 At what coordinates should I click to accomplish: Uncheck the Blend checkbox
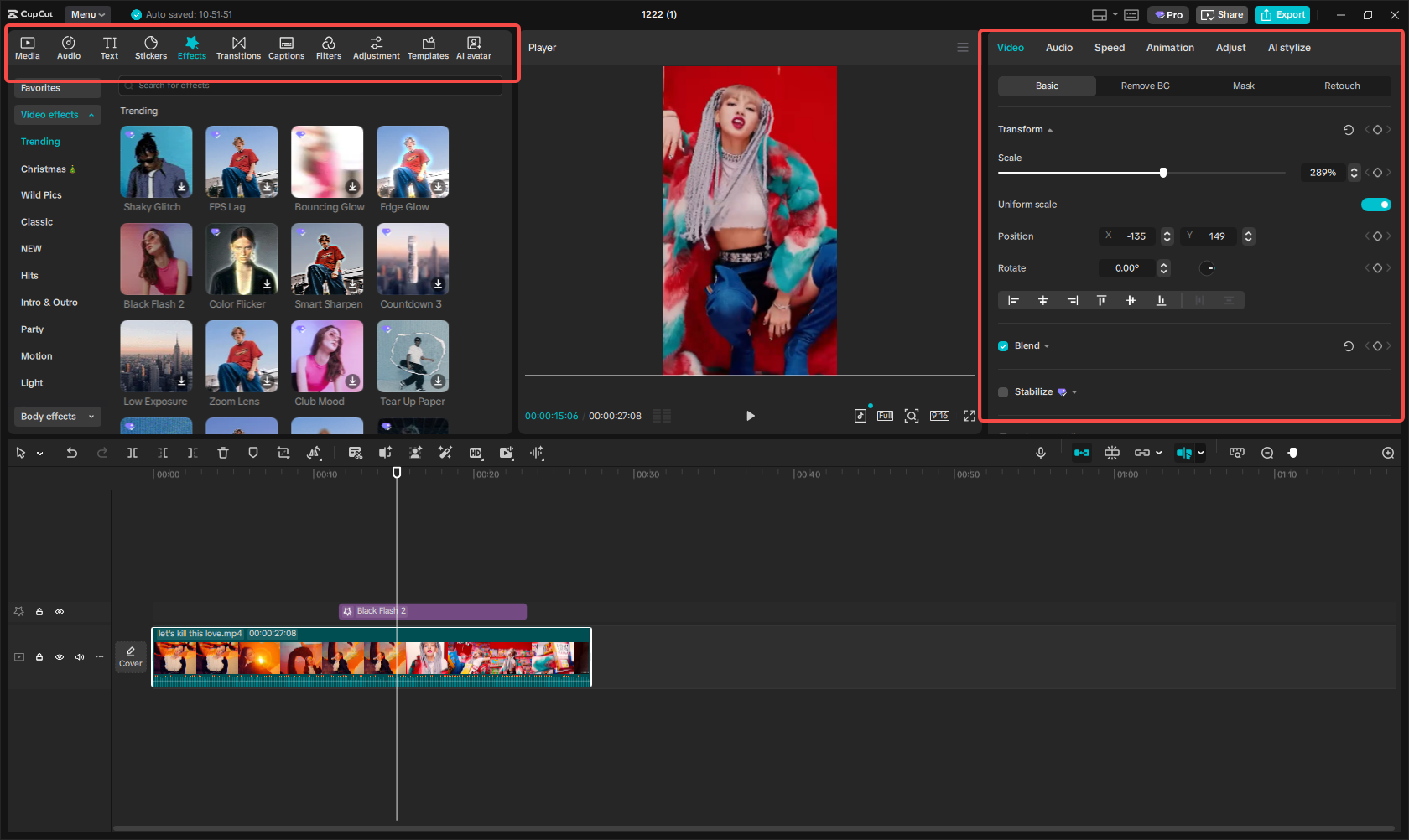point(1003,345)
